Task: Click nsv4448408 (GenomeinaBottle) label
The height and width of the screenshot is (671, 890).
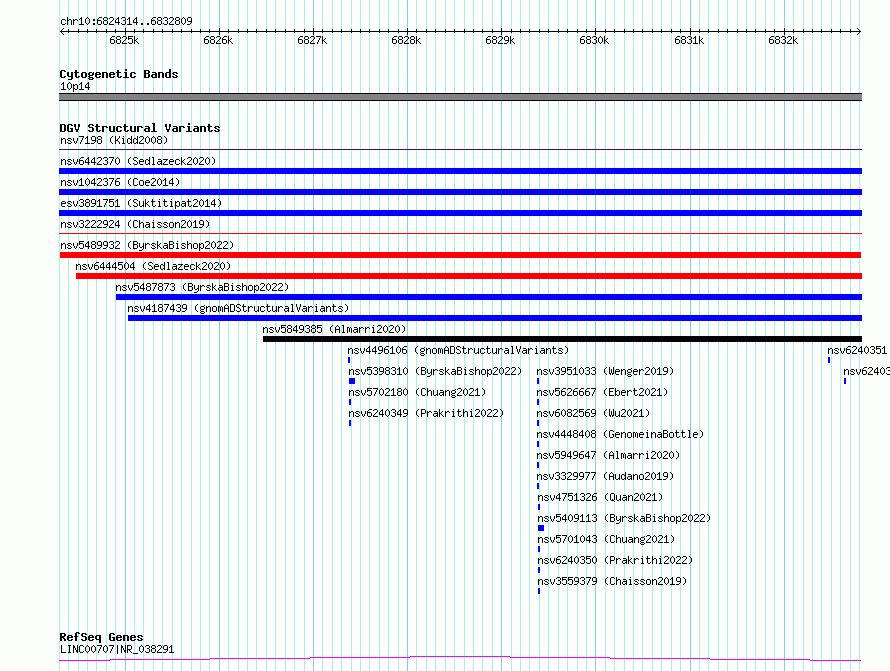Action: pos(620,434)
